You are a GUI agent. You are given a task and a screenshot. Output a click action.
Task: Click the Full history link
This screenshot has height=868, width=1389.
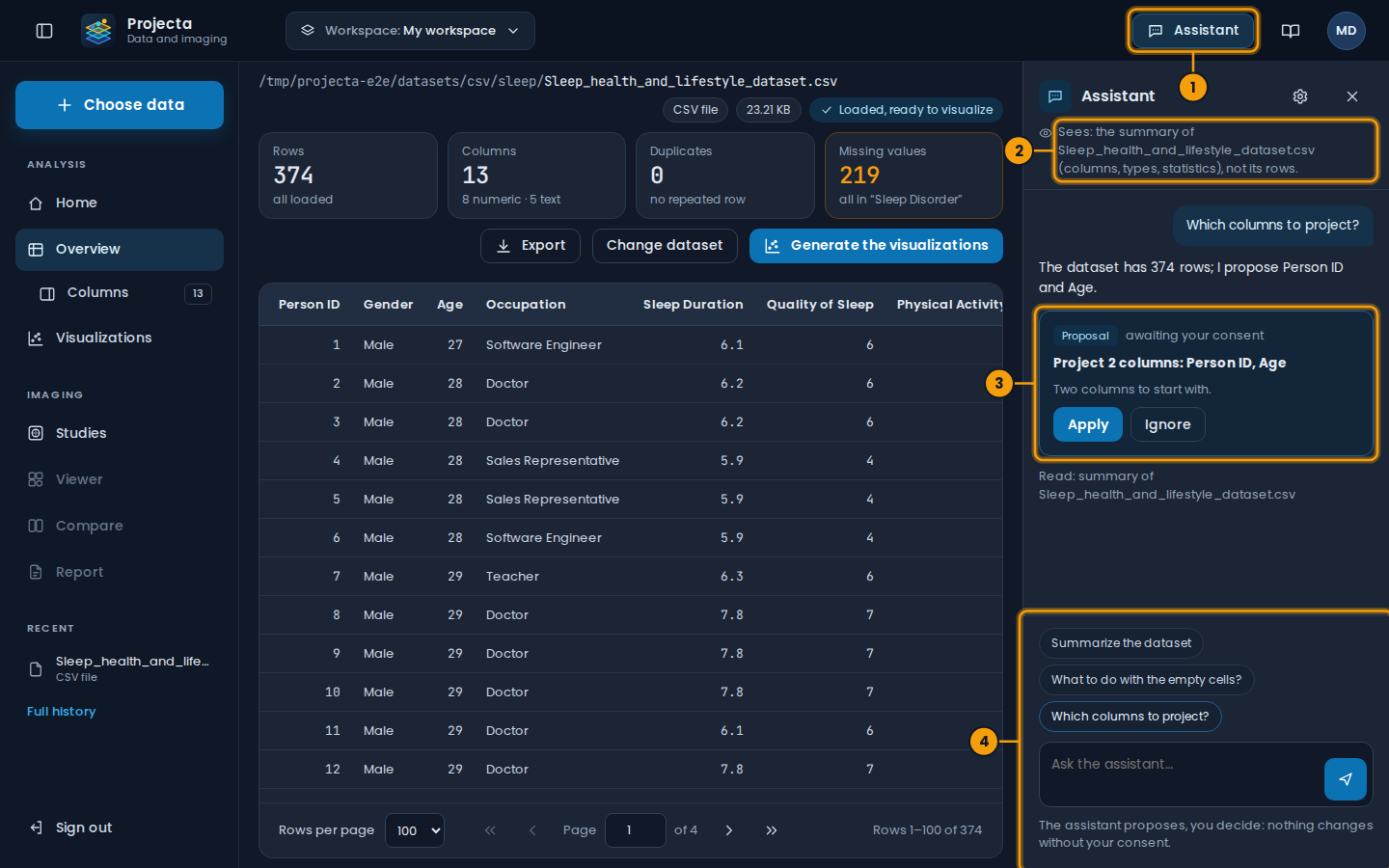62,712
